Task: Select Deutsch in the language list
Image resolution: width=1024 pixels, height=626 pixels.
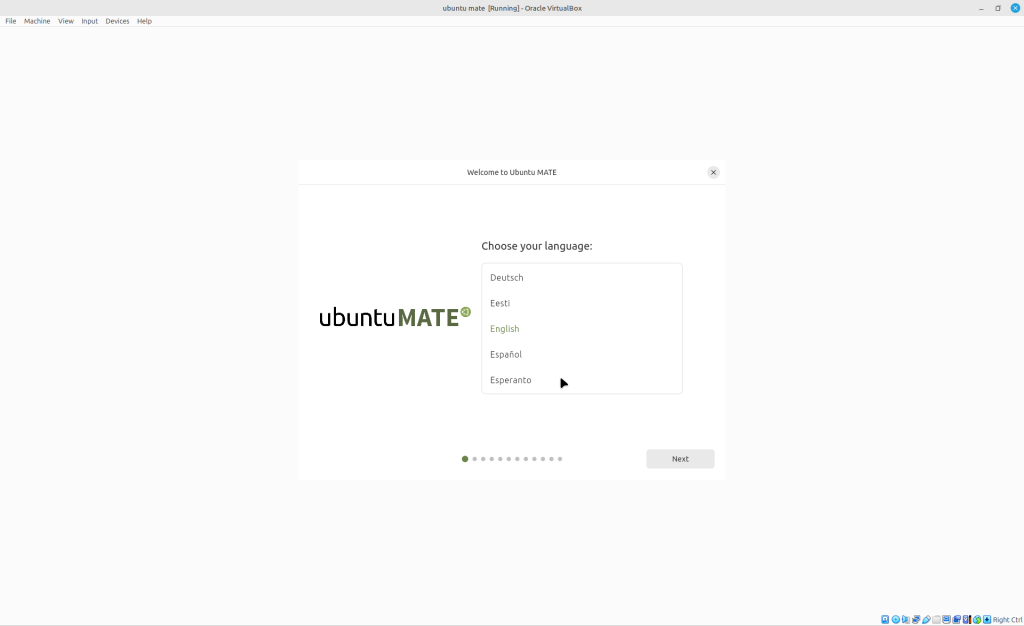Action: click(582, 277)
